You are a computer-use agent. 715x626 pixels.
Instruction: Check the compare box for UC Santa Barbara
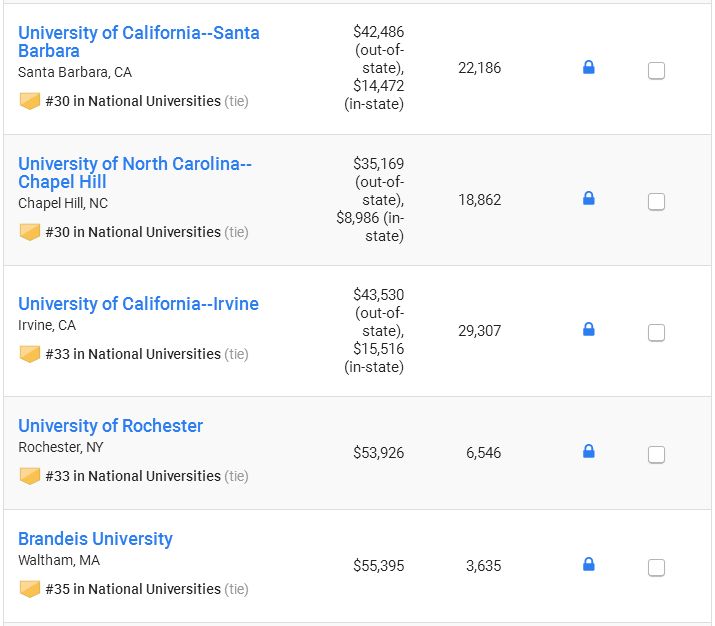[x=656, y=71]
